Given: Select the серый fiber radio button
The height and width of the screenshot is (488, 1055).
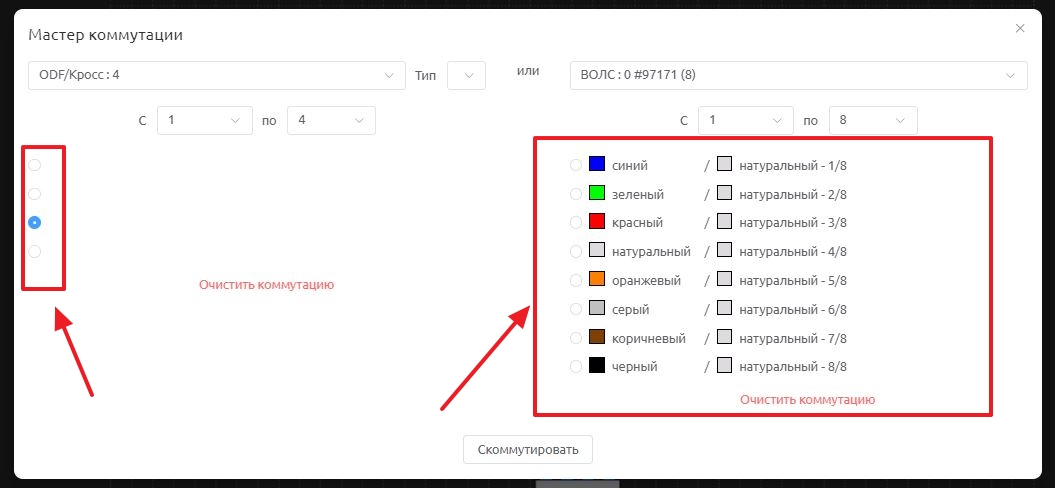Looking at the screenshot, I should tap(576, 309).
